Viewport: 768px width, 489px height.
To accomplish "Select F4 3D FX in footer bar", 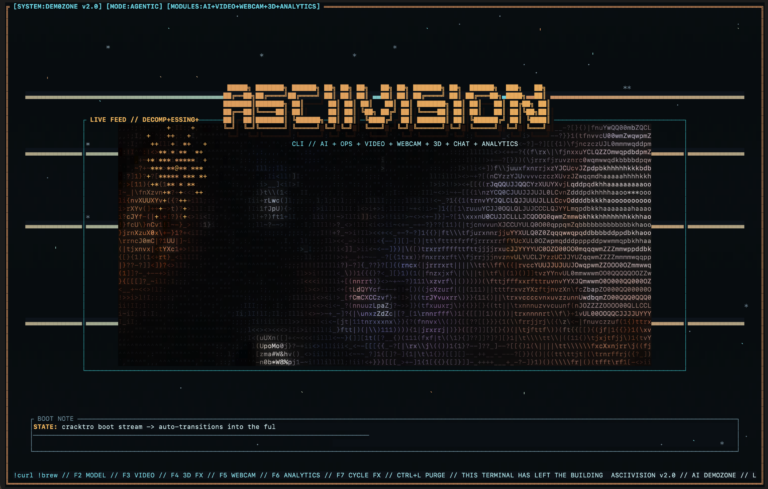I will (x=187, y=475).
